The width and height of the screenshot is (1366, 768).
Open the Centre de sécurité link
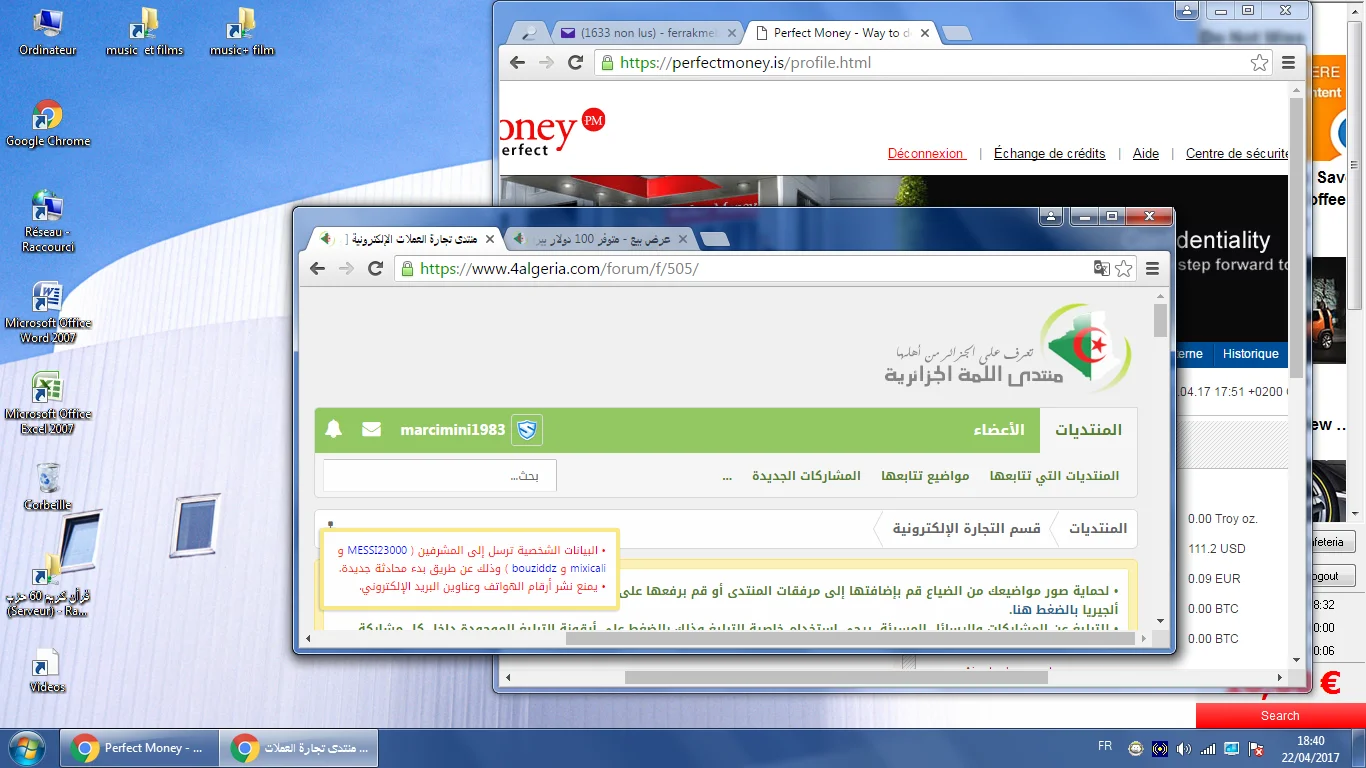click(1236, 154)
